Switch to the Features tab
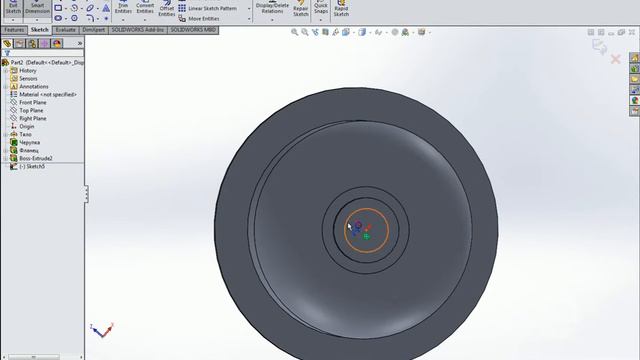The image size is (640, 360). point(14,30)
